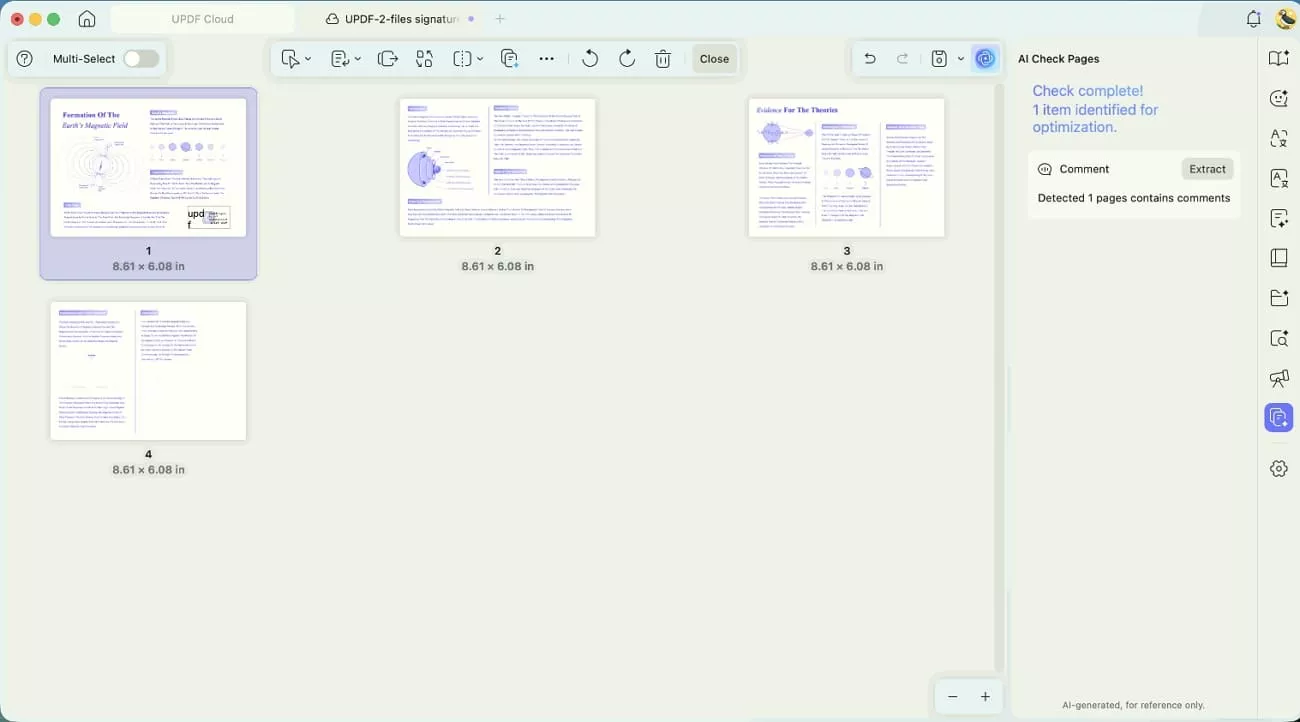Open the page search icon in the sidebar
This screenshot has width=1300, height=722.
pos(1279,338)
